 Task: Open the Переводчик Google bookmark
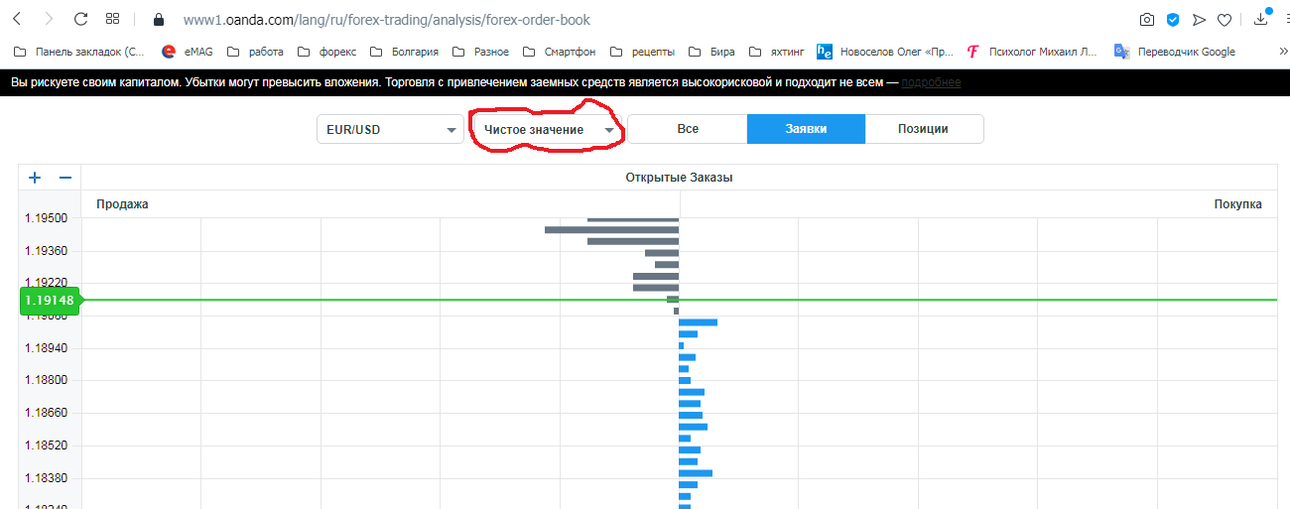pyautogui.click(x=1175, y=52)
